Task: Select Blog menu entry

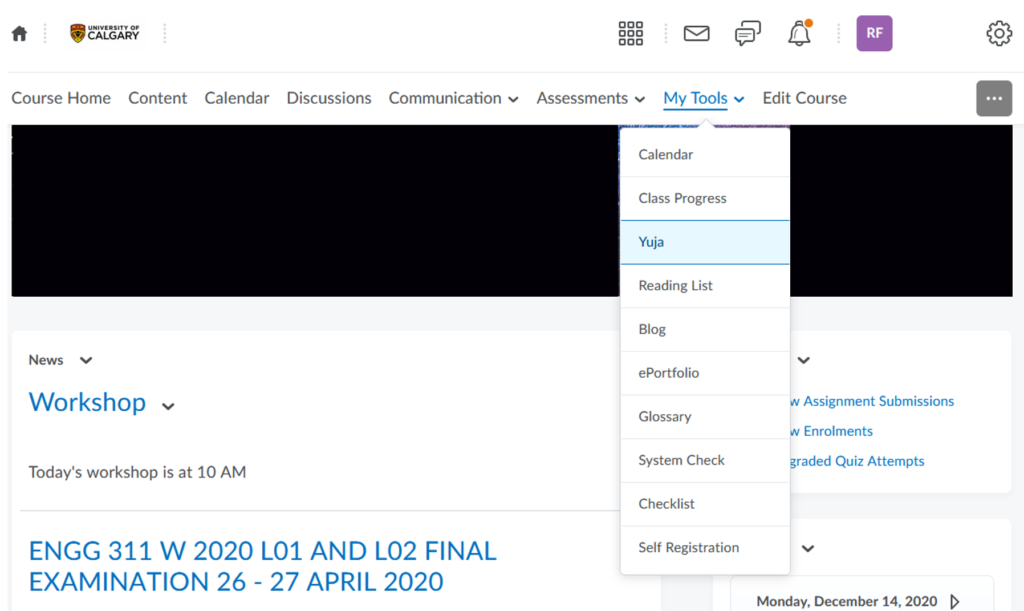Action: [705, 330]
